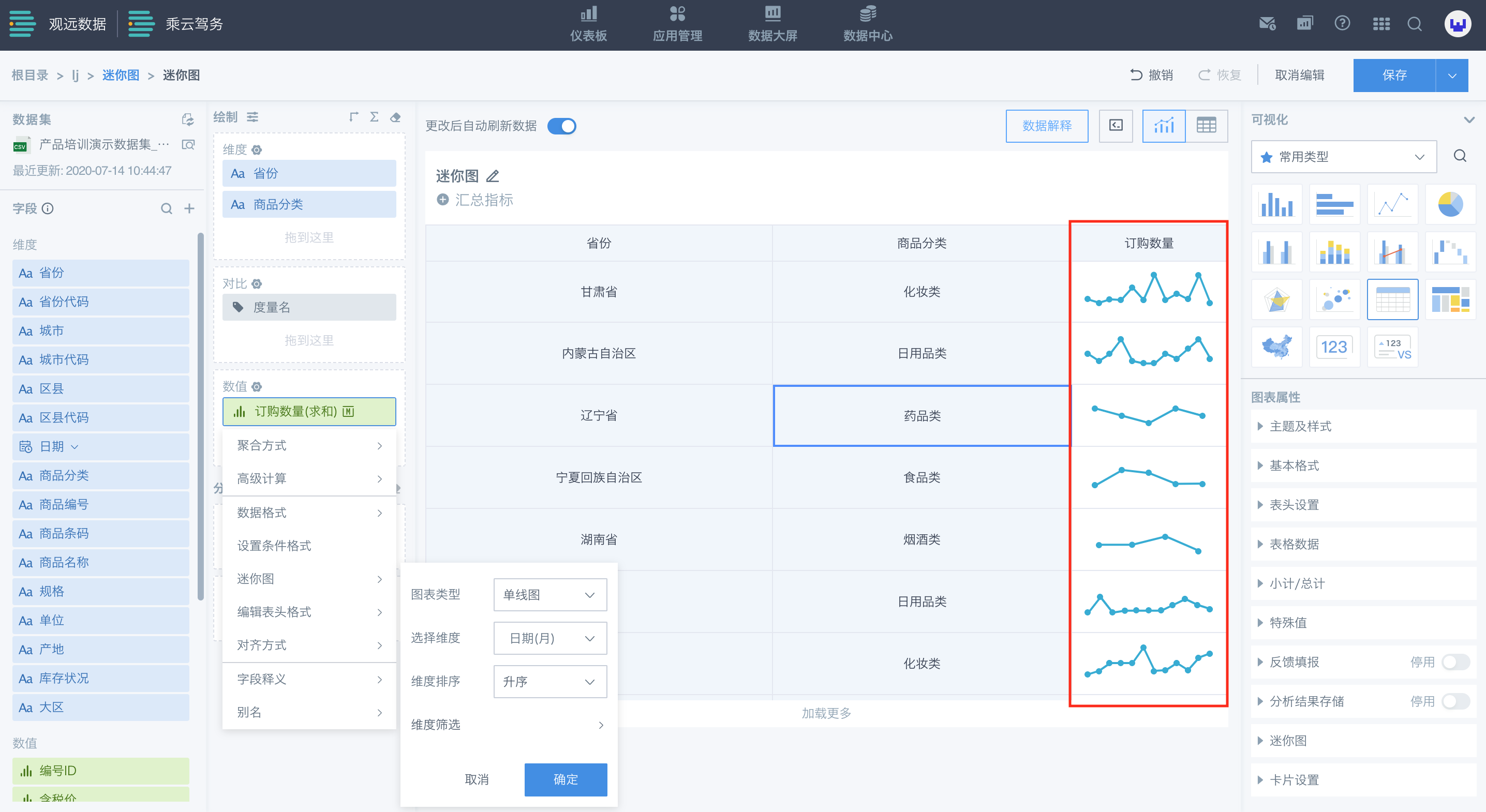
Task: Switch to table view icon
Action: 1206,126
